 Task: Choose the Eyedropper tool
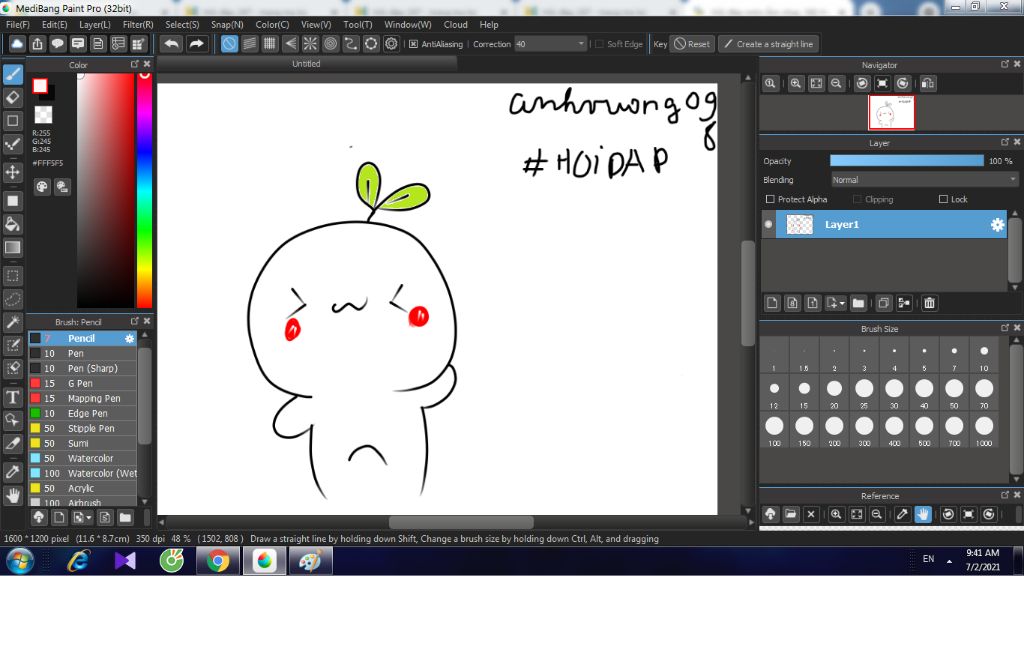click(13, 471)
